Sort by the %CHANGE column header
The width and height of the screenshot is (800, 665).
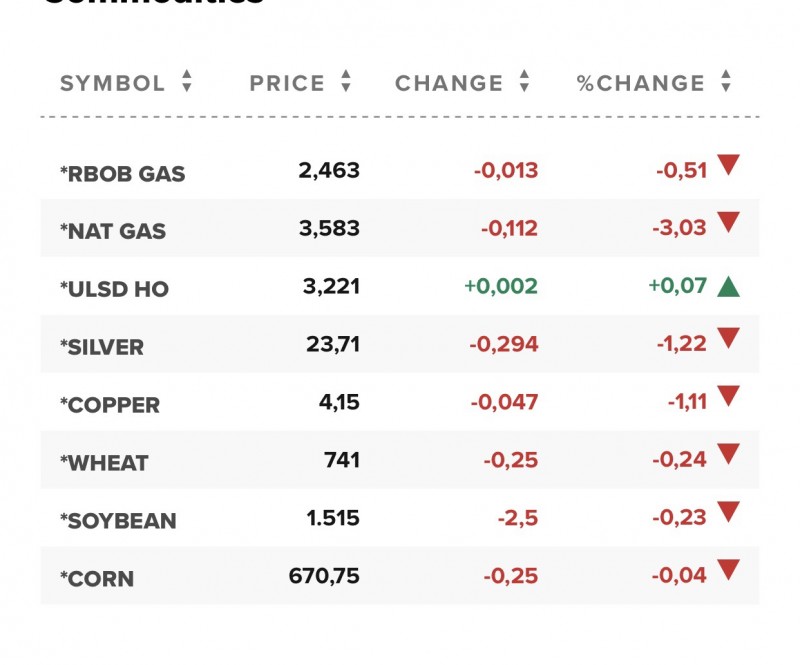(x=641, y=83)
